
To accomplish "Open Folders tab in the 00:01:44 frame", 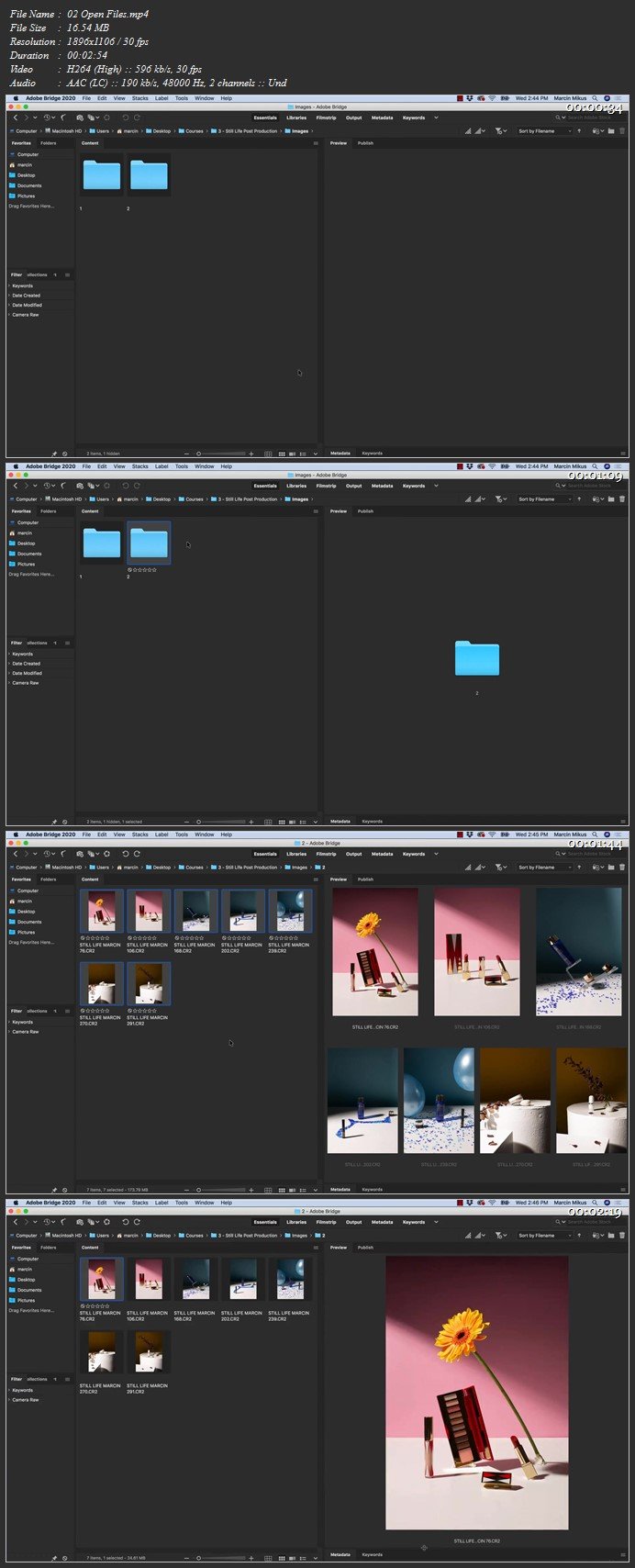I will tap(49, 879).
